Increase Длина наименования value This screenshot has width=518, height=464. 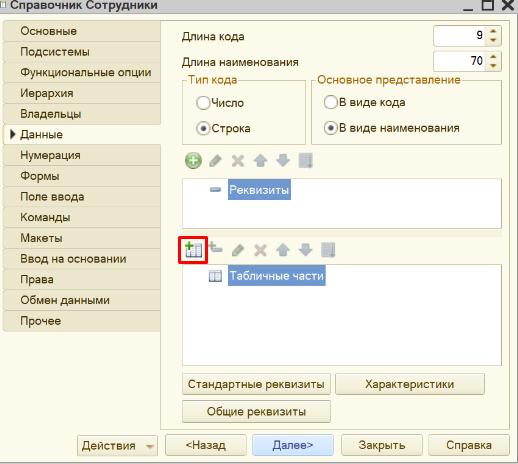[493, 57]
